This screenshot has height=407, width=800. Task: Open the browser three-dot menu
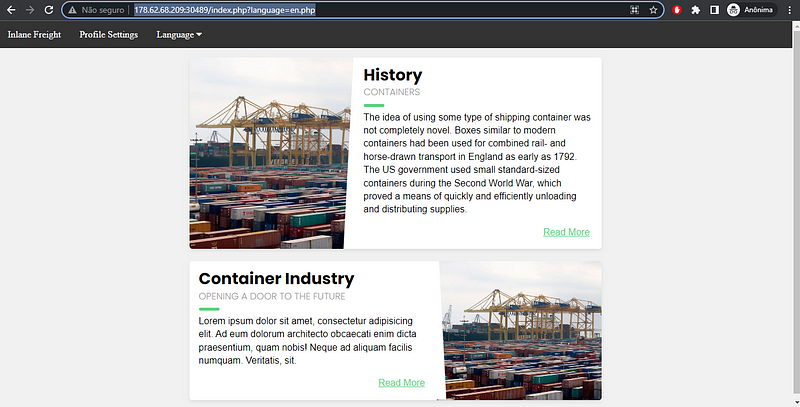coord(789,10)
